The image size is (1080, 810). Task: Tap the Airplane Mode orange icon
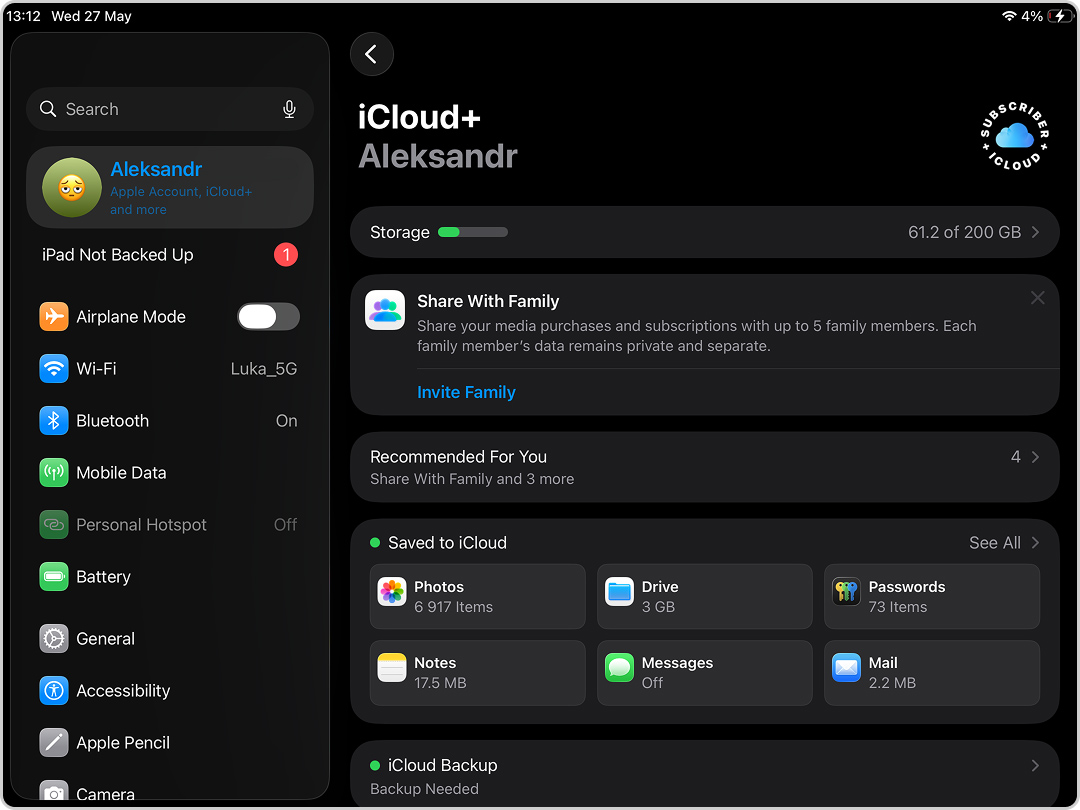tap(54, 317)
